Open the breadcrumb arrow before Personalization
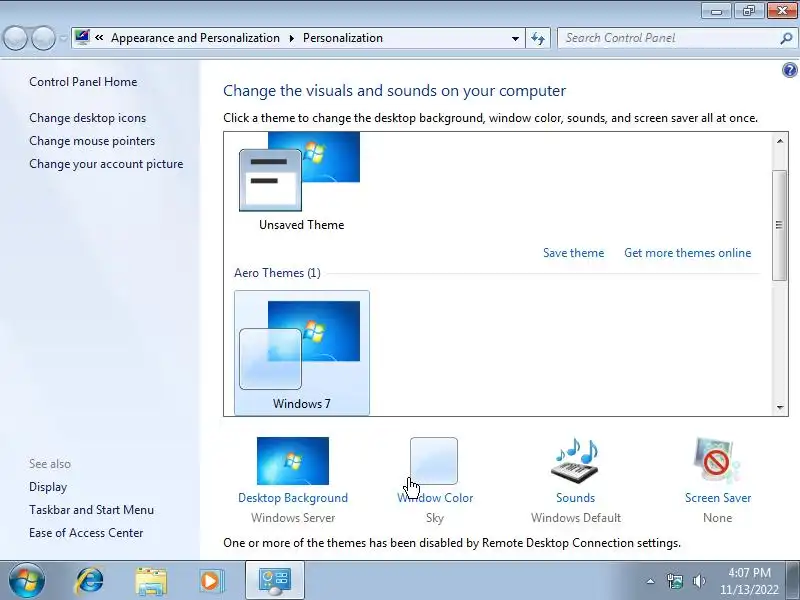The height and width of the screenshot is (600, 800). [292, 38]
